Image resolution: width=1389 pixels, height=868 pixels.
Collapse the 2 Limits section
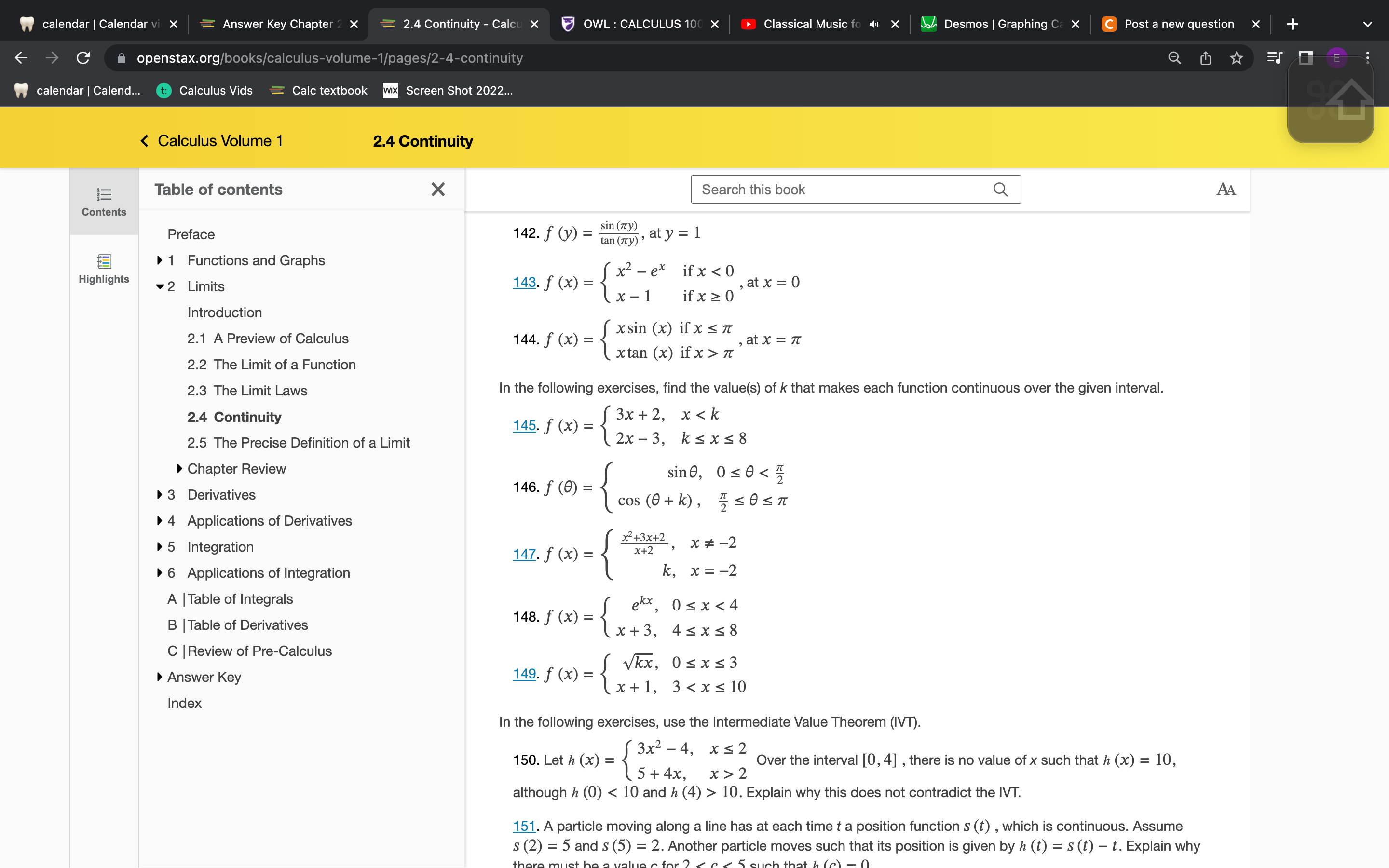[x=160, y=286]
